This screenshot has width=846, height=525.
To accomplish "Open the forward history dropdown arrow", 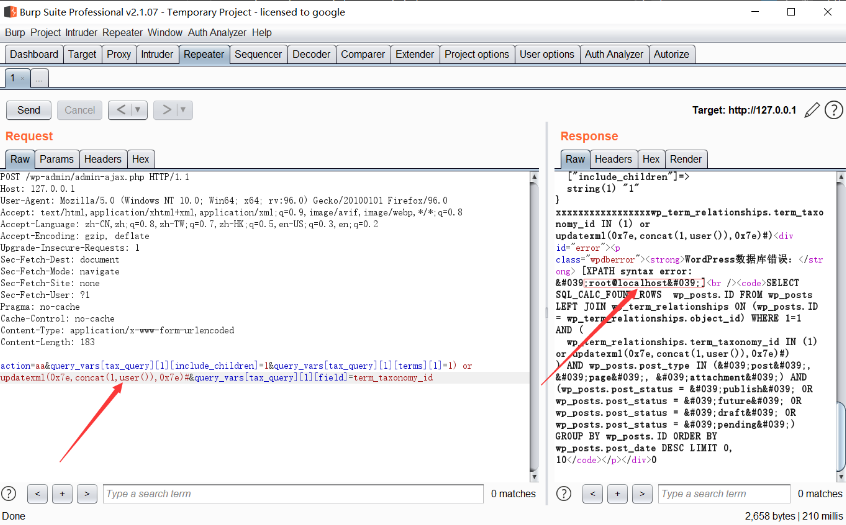I will (183, 110).
